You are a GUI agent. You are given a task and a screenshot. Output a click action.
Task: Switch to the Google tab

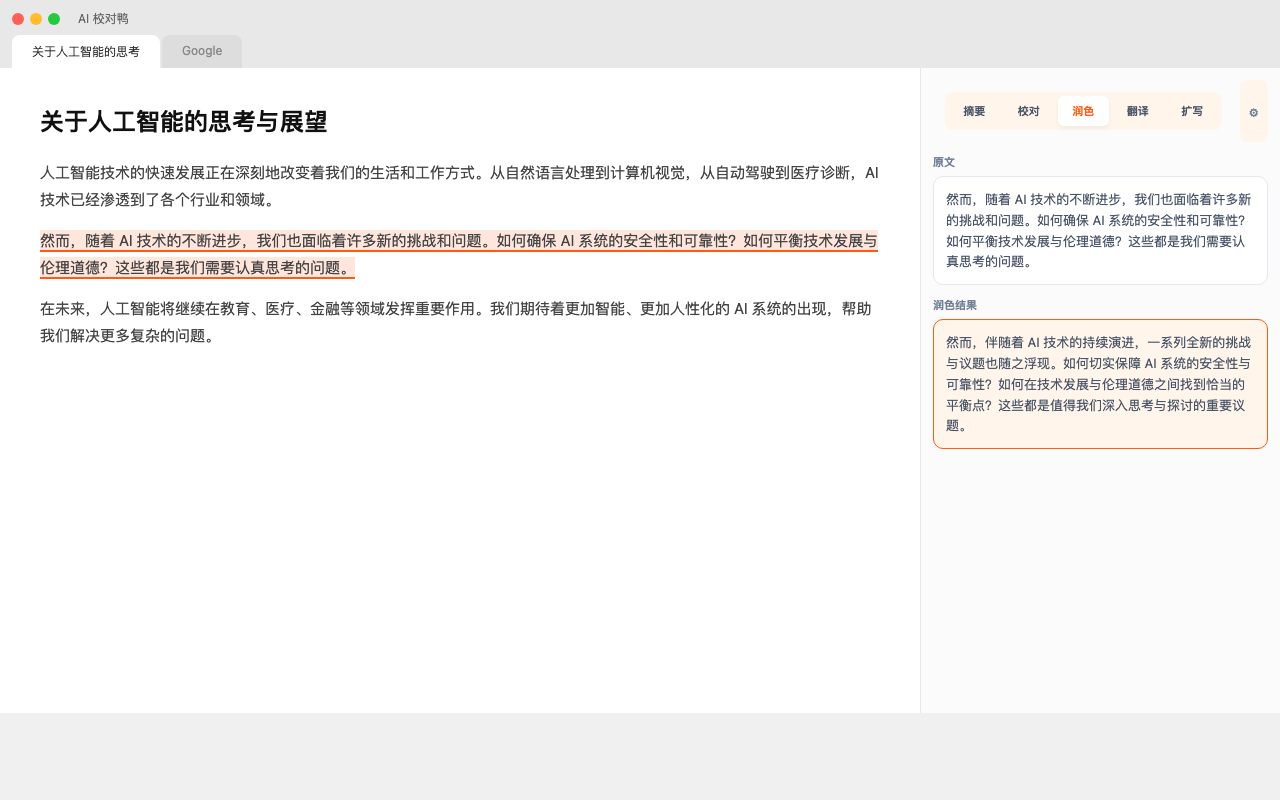pos(202,51)
